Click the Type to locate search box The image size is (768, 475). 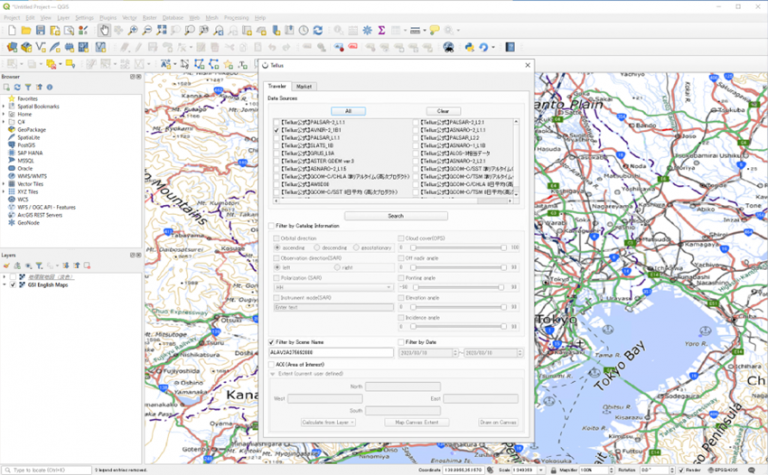pos(47,470)
